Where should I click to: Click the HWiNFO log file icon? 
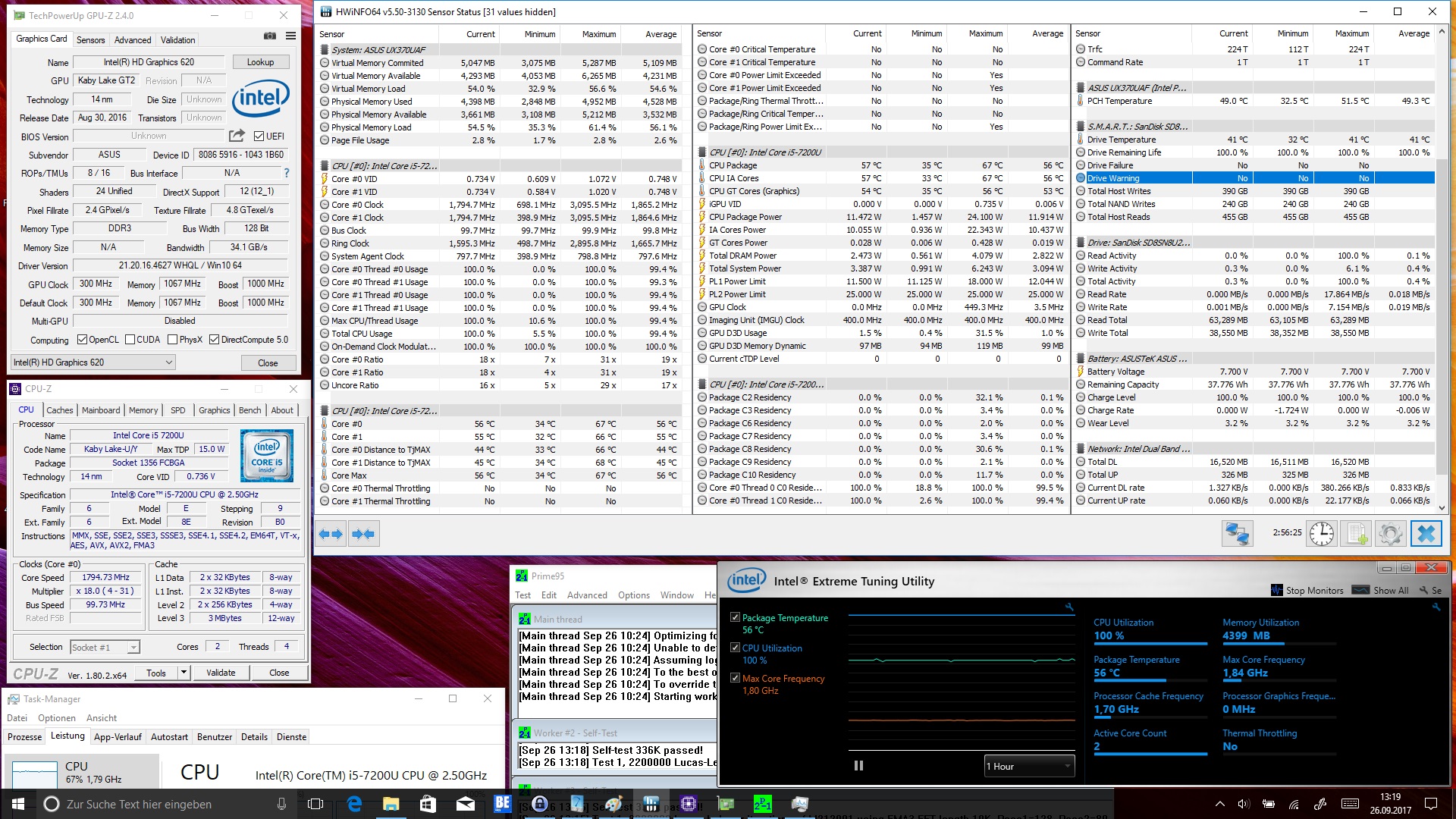(x=1356, y=533)
